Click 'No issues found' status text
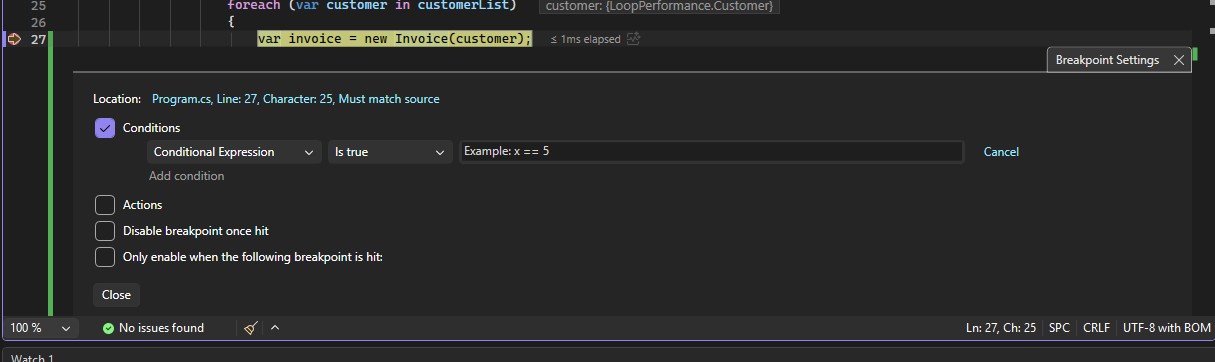Viewport: 1215px width, 362px height. point(161,328)
